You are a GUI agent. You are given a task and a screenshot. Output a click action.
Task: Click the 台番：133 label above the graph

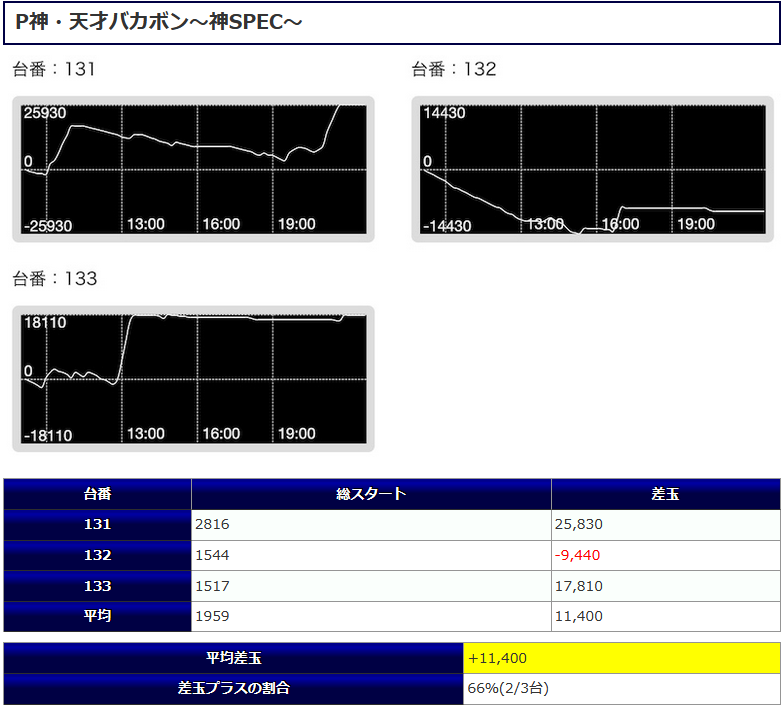coord(54,279)
